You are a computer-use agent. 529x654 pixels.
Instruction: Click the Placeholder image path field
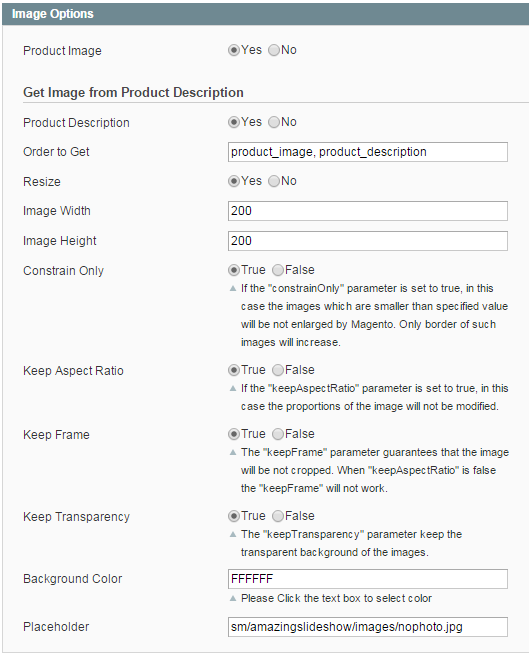click(368, 627)
